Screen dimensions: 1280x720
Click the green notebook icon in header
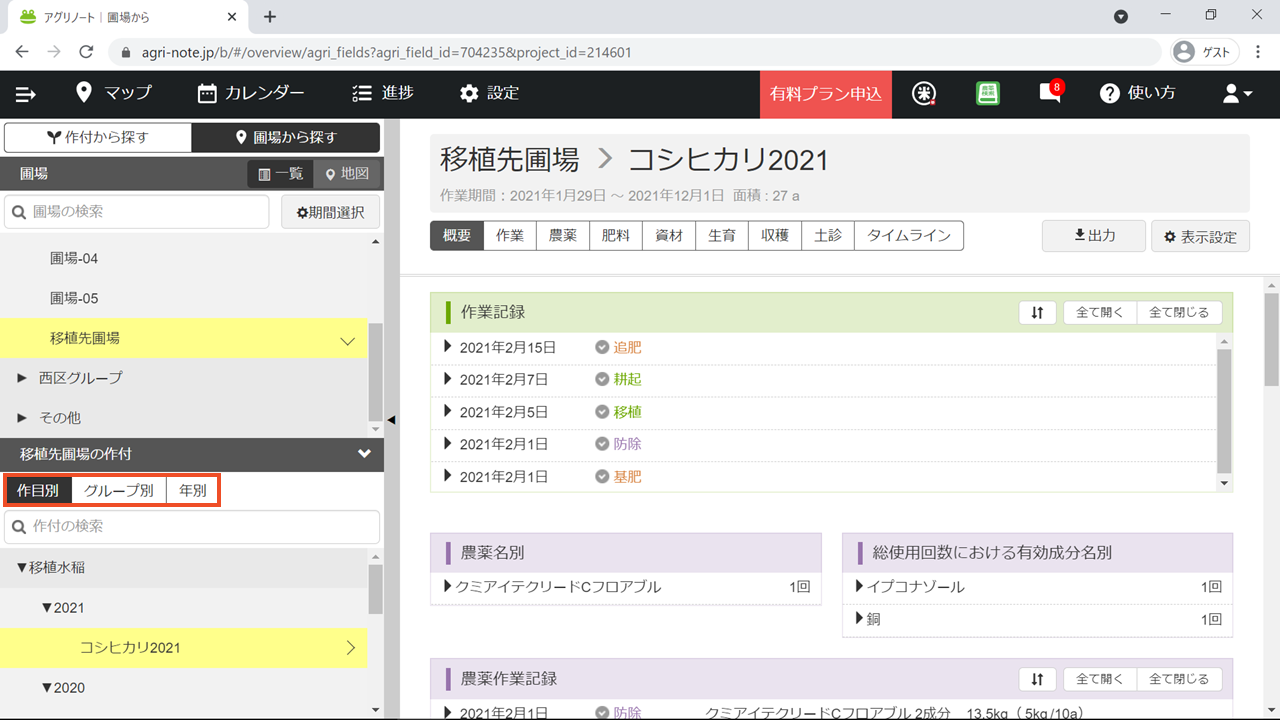point(988,93)
